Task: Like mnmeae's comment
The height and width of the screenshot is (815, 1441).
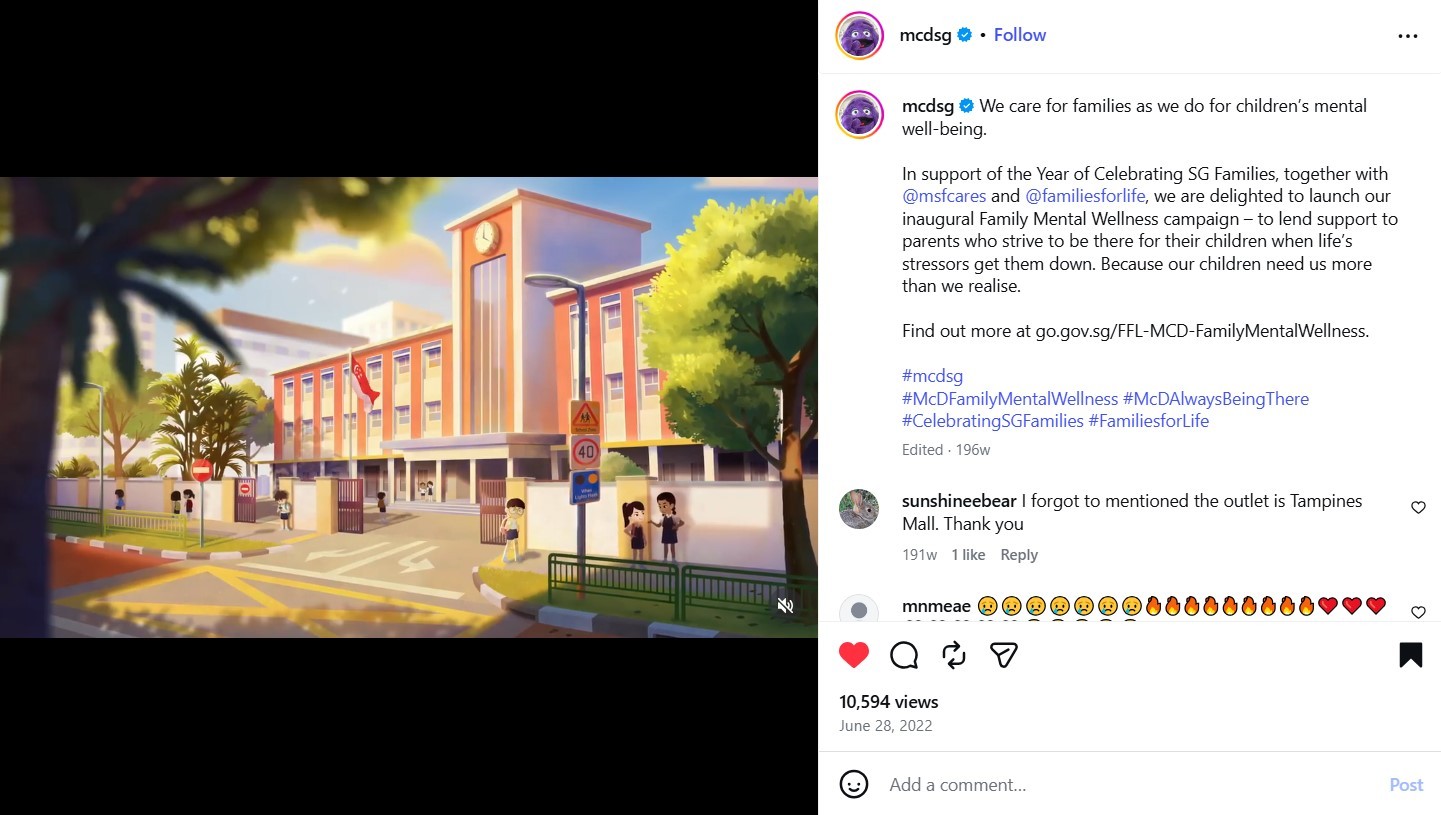Action: pyautogui.click(x=1418, y=612)
